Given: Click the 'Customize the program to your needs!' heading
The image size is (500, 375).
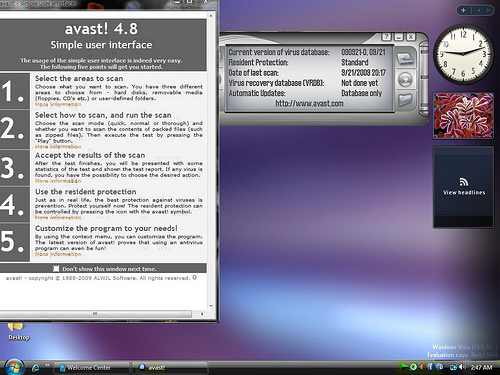Looking at the screenshot, I should [x=106, y=228].
